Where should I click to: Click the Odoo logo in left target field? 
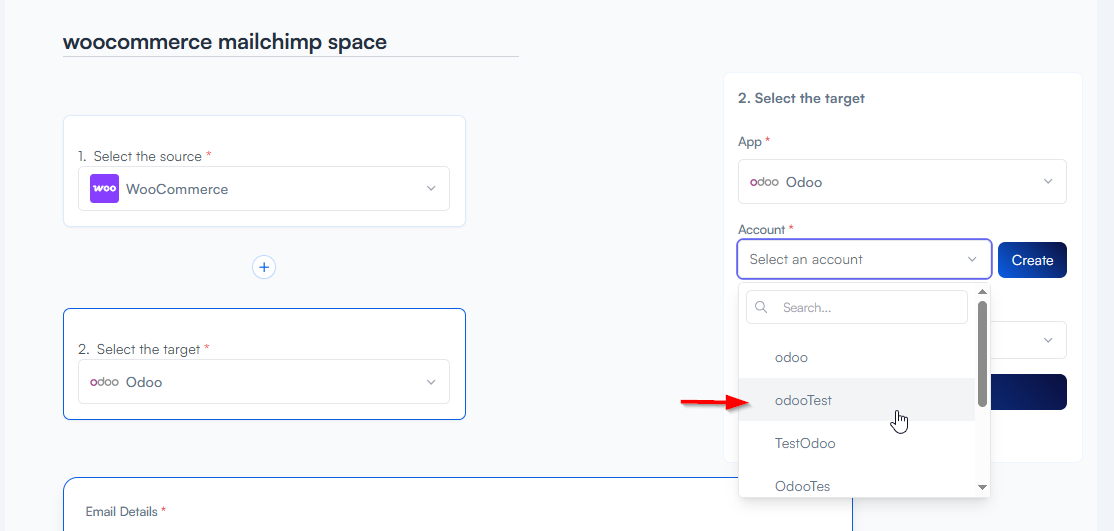(104, 382)
